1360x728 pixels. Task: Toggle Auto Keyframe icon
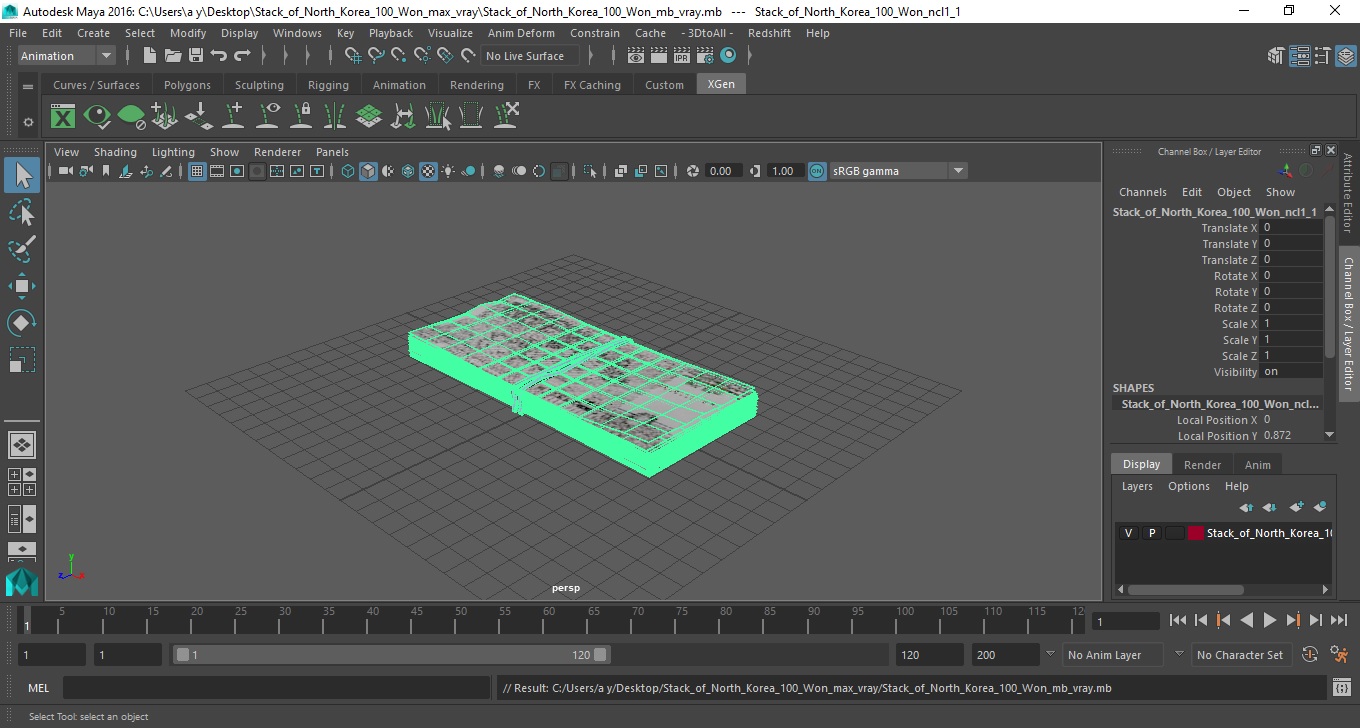pyautogui.click(x=1310, y=655)
